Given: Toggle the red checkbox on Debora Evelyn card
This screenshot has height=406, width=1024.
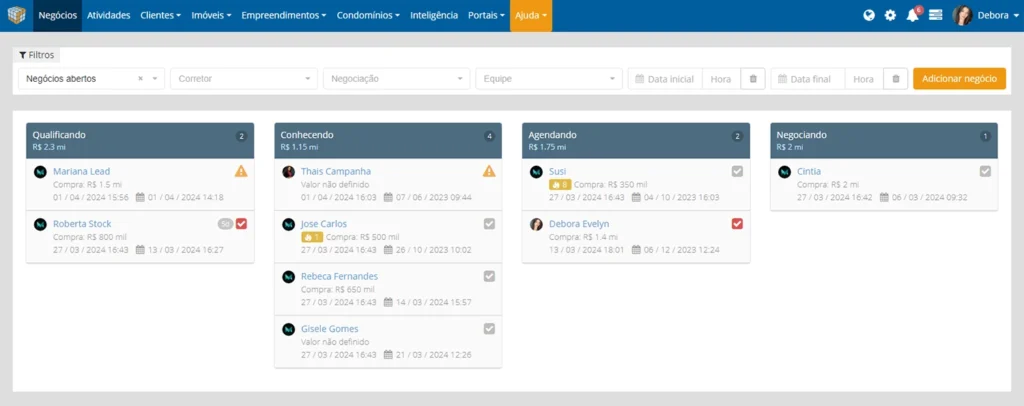Looking at the screenshot, I should [x=737, y=224].
